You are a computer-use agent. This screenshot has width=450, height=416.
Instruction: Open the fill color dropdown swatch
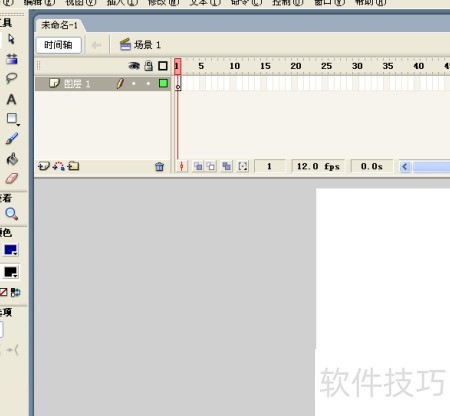11,272
